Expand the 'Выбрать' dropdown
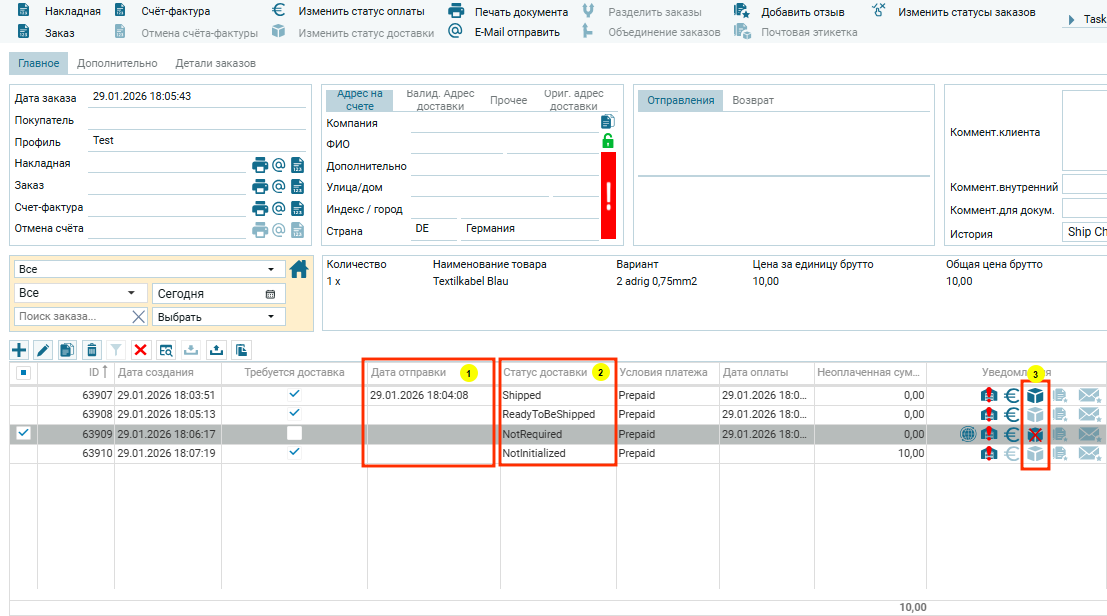The height and width of the screenshot is (616, 1107). (217, 317)
